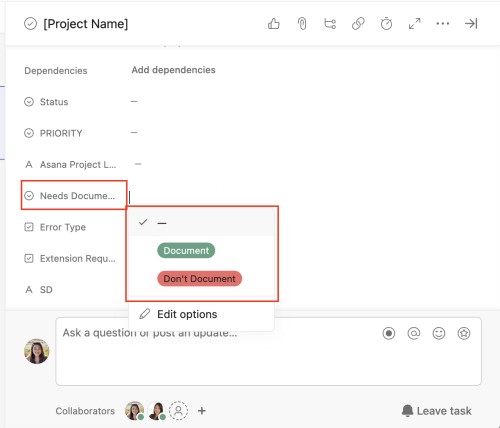Screen dimensions: 500x428
Task: Expand task to full screen
Action: 414,24
